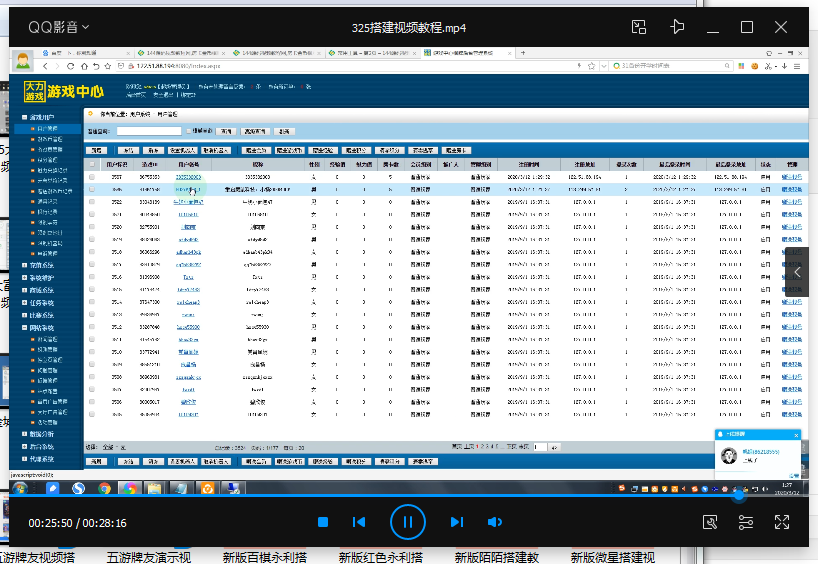818x564 pixels.
Task: Select the 新版陌陌搭建教 item
Action: pos(496,557)
